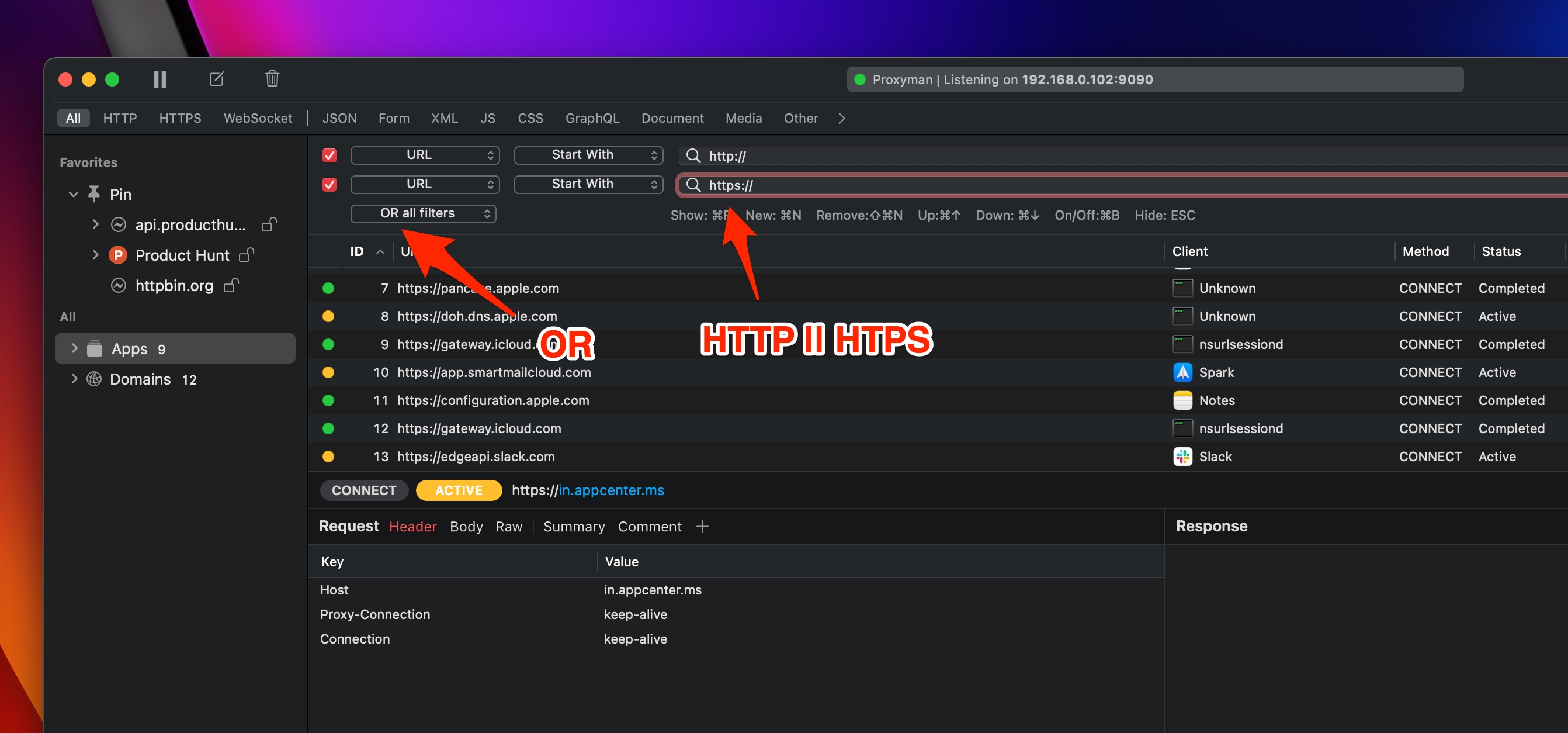The width and height of the screenshot is (1568, 733).
Task: Expand the Apps group in sidebar
Action: click(74, 348)
